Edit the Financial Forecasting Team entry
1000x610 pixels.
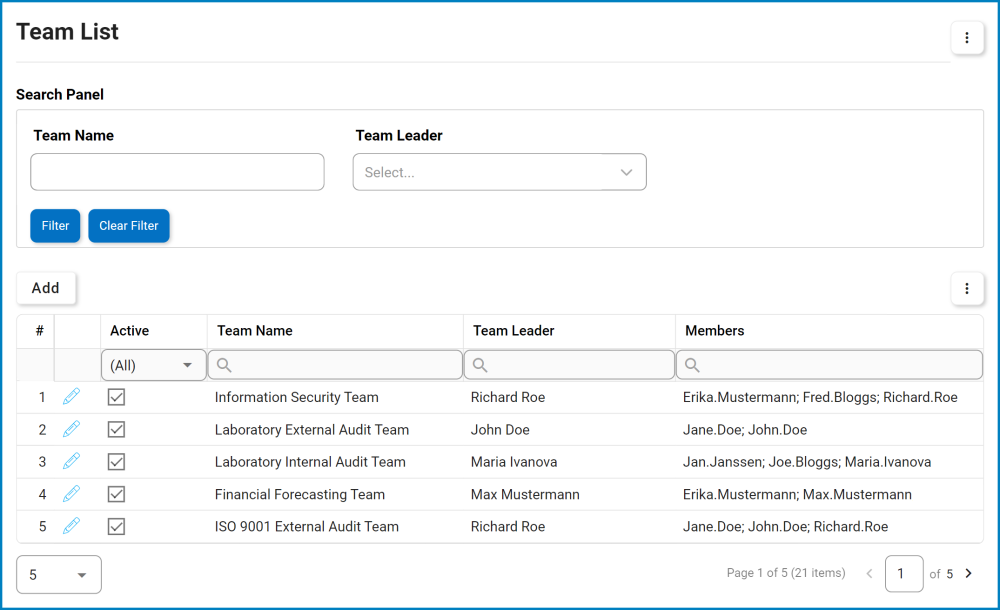[71, 493]
